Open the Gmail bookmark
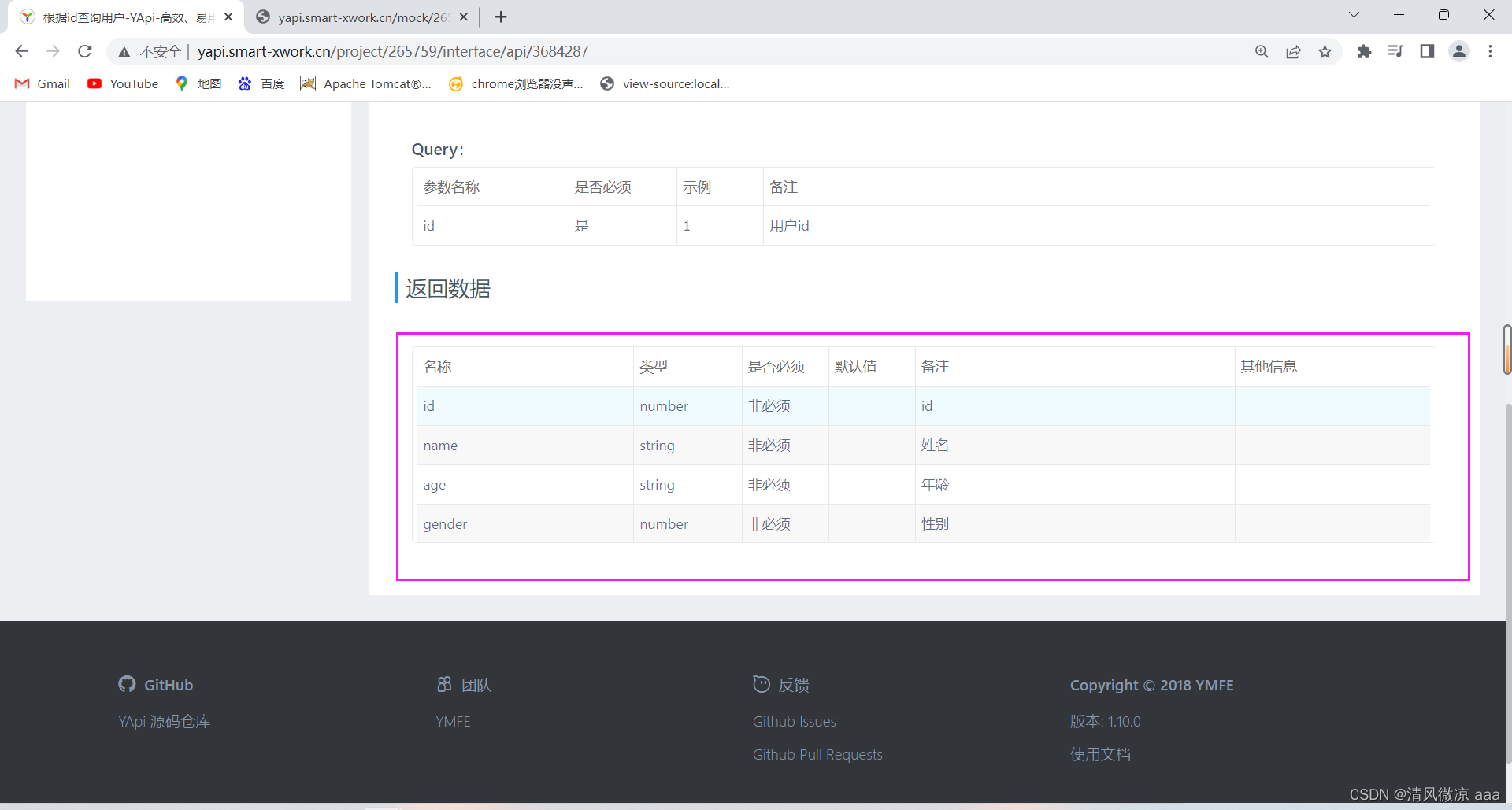This screenshot has height=810, width=1512. (43, 83)
